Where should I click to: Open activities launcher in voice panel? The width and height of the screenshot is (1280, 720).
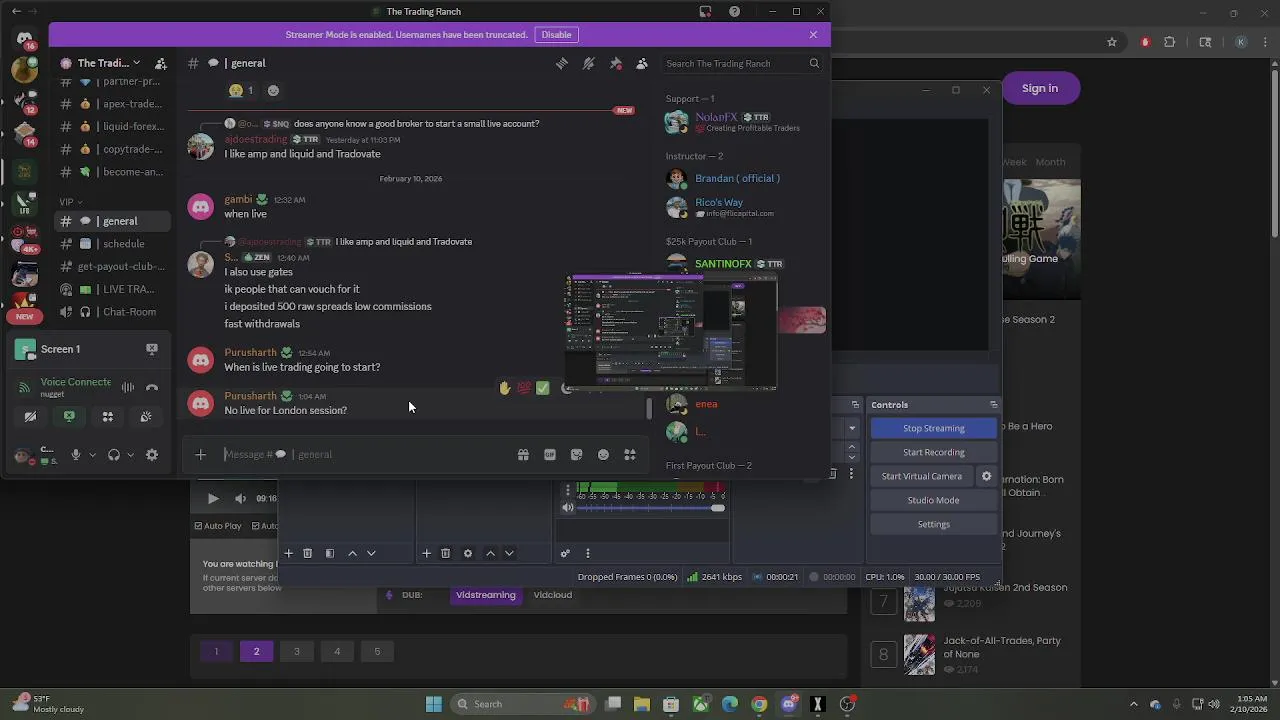[x=108, y=417]
